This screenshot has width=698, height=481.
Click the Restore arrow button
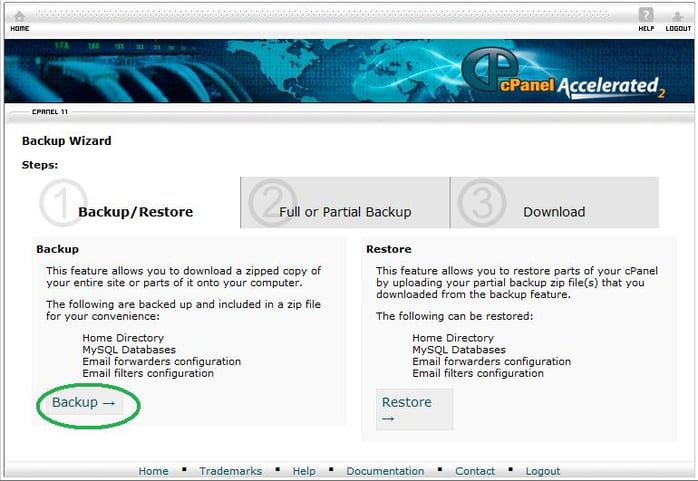click(x=414, y=409)
